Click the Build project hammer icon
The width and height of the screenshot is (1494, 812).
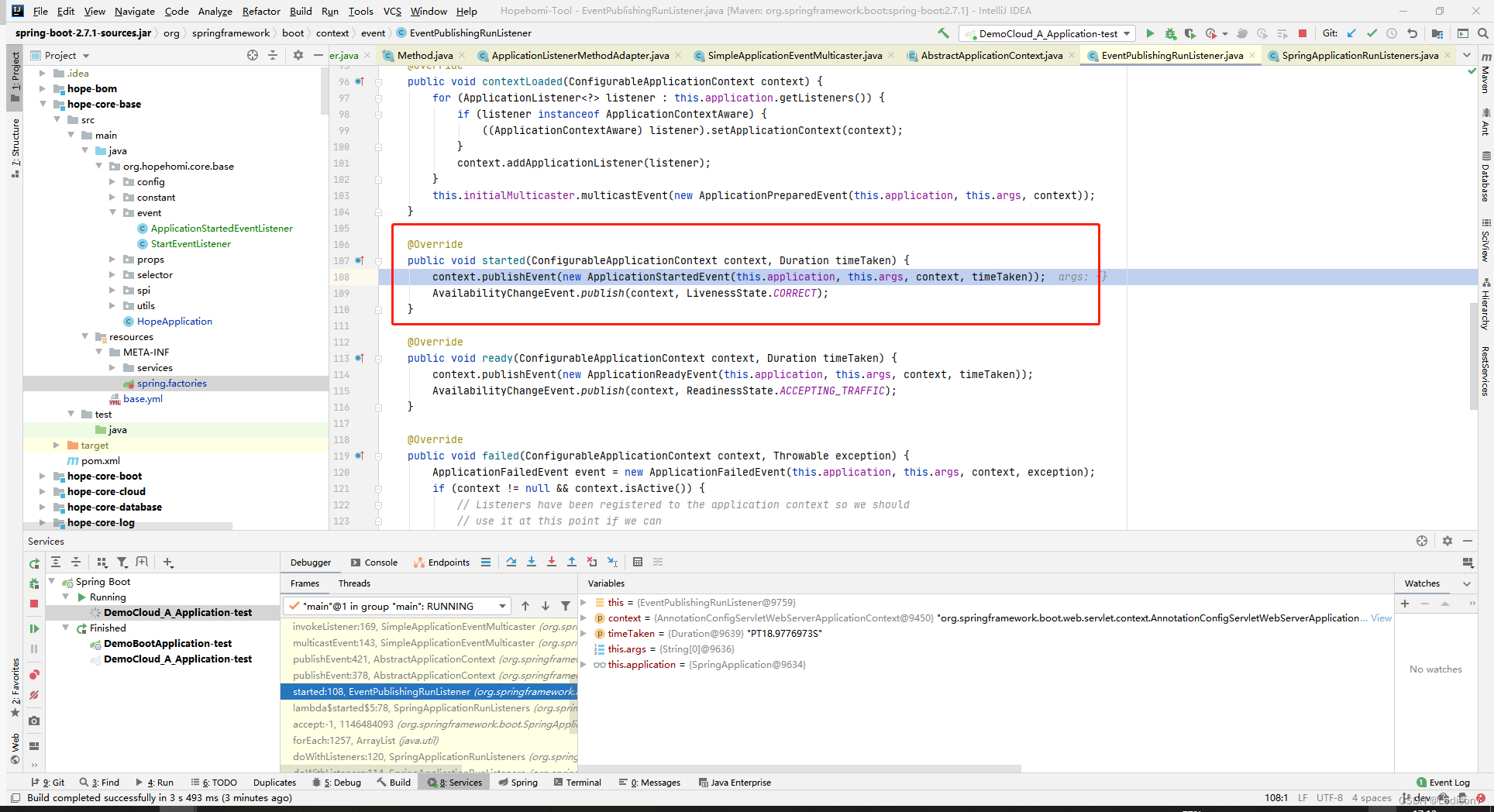[943, 33]
